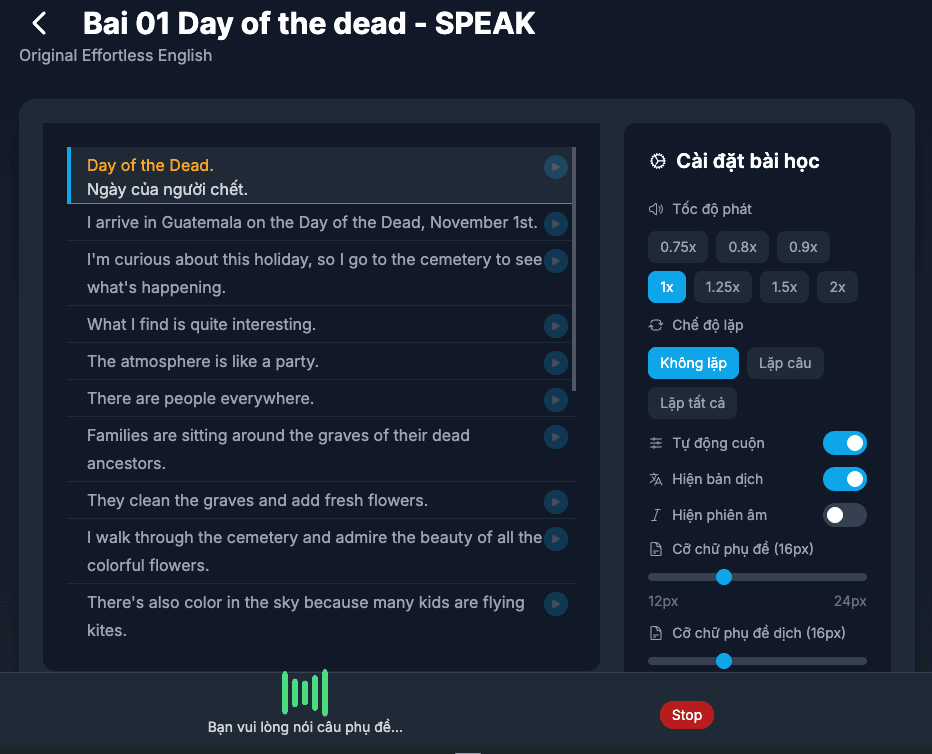Viewport: 932px width, 754px height.
Task: Select Lặp tất cả repeat mode
Action: click(x=692, y=403)
